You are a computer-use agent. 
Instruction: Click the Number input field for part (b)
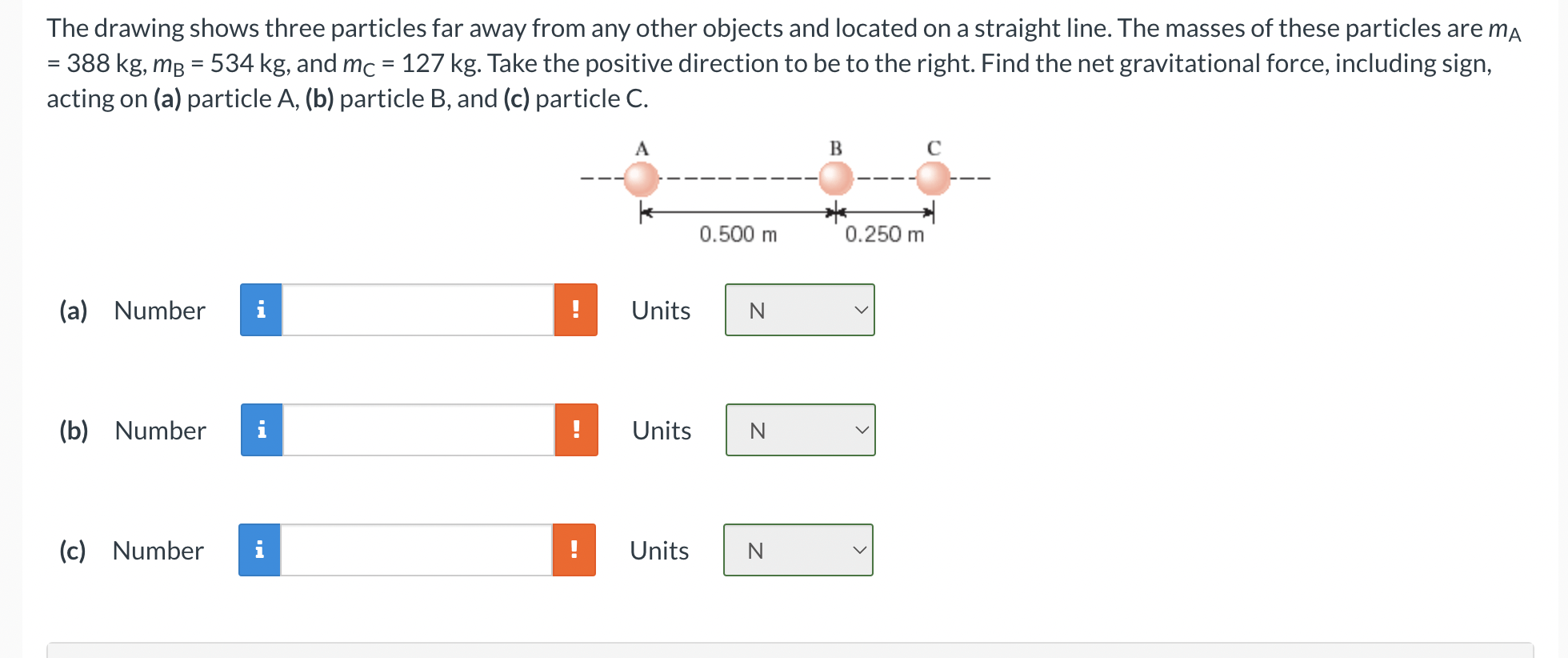(418, 430)
